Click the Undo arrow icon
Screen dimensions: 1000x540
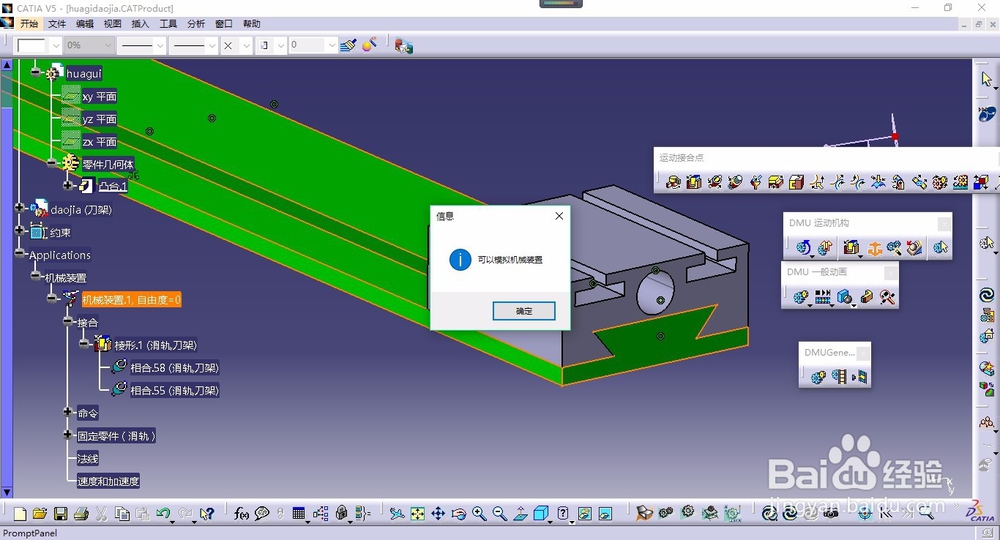(163, 513)
